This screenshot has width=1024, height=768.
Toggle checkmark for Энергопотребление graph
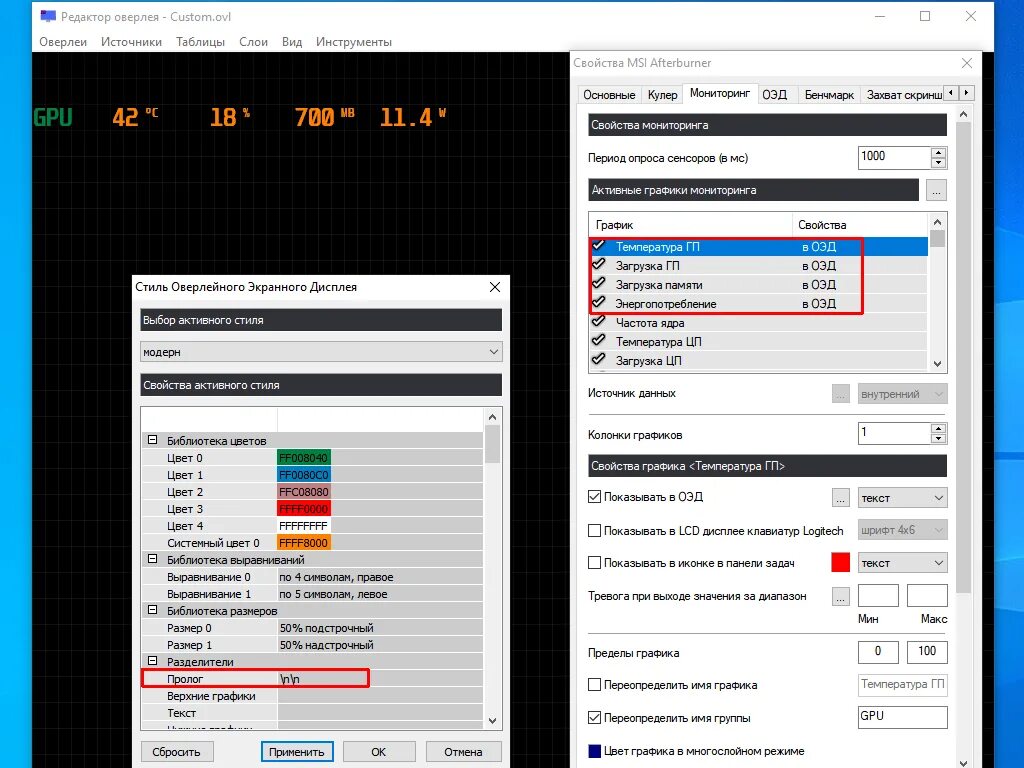coord(598,303)
